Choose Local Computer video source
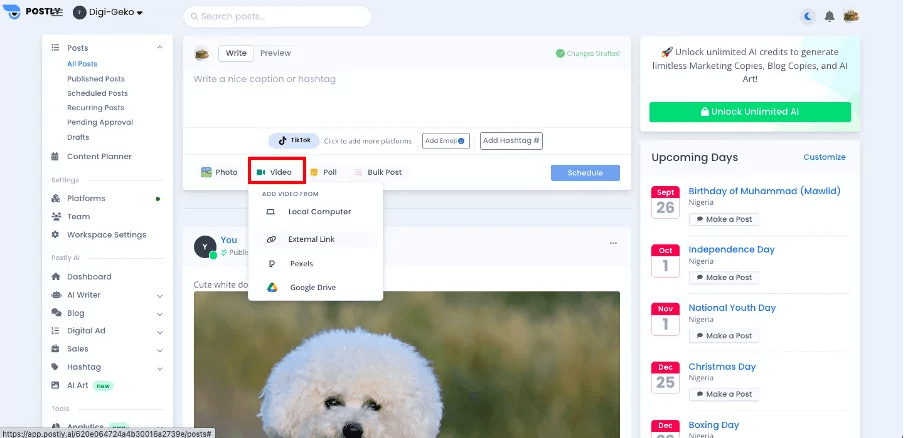Screen dimensions: 904x438 point(315,212)
